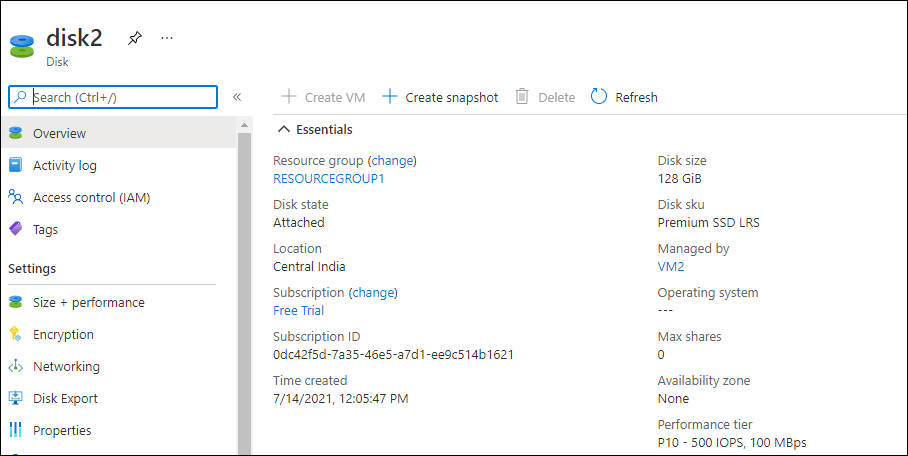Screen dimensions: 908x456
Task: Click the Refresh circular arrow icon
Action: [x=599, y=97]
